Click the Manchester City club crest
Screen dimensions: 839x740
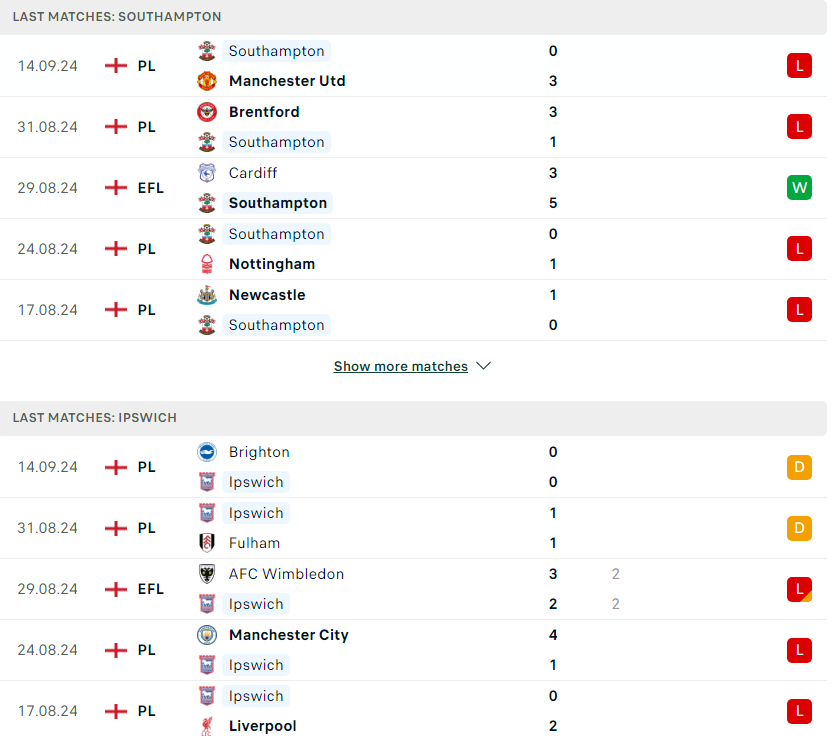coord(207,635)
